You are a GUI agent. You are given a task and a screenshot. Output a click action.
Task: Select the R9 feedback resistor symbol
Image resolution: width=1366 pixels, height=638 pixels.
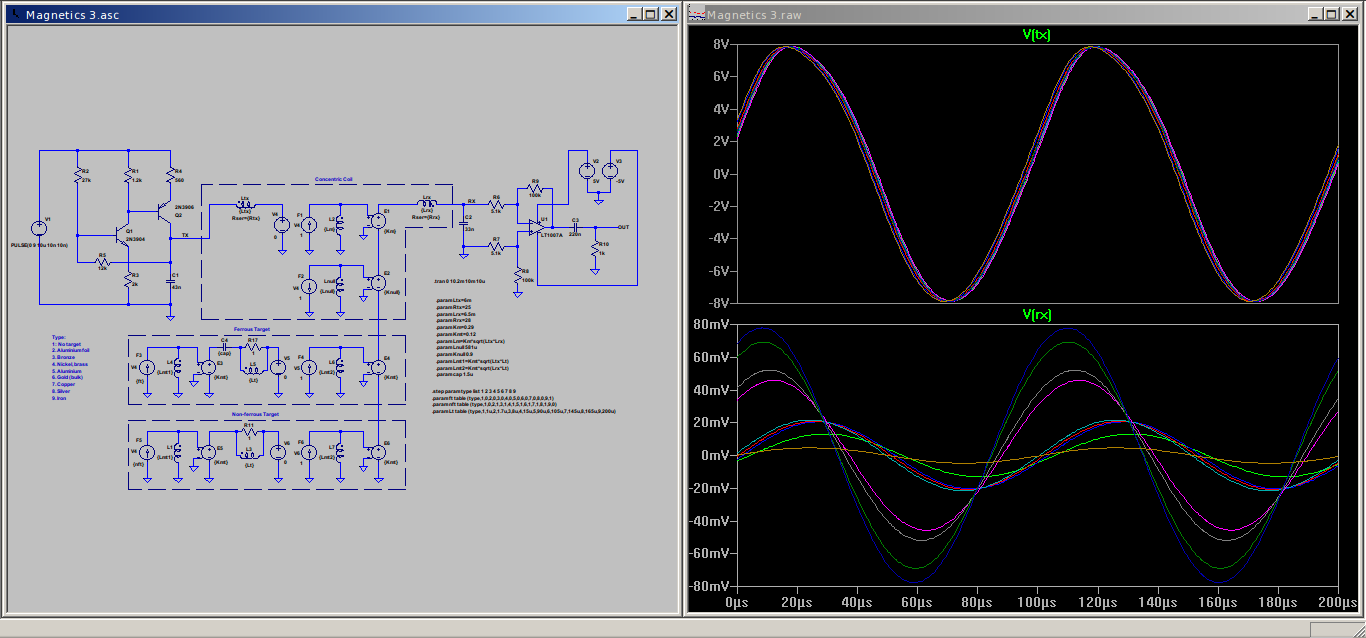click(535, 188)
